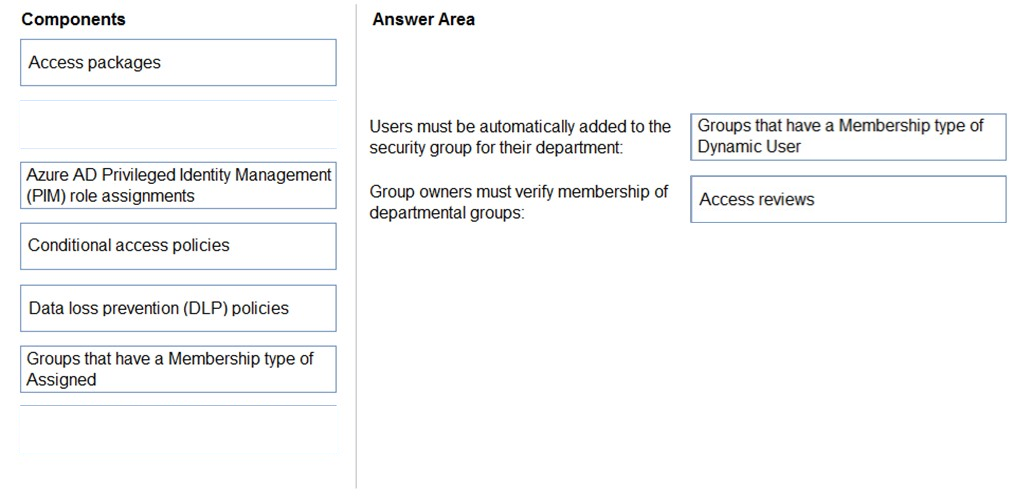Click the Dynamic User groups answer box
This screenshot has width=1030, height=500.
pos(848,137)
